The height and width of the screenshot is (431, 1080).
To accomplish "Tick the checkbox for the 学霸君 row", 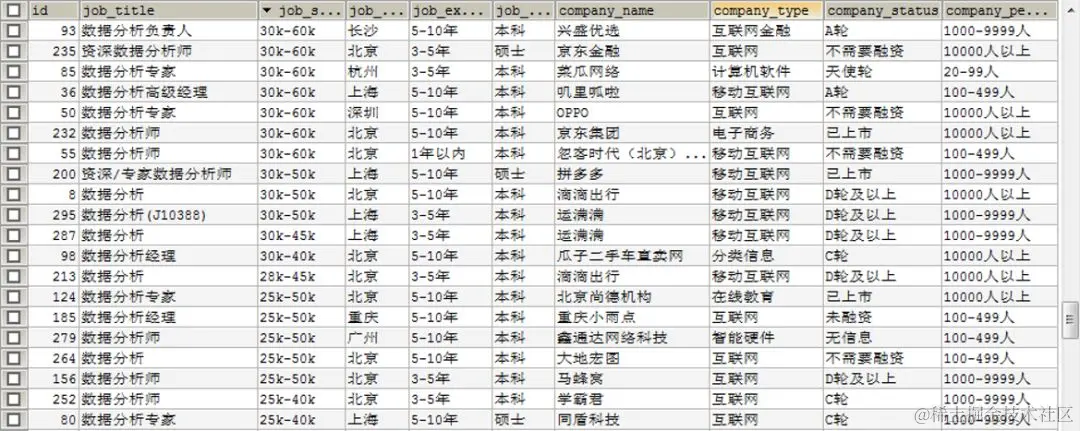I will [14, 399].
